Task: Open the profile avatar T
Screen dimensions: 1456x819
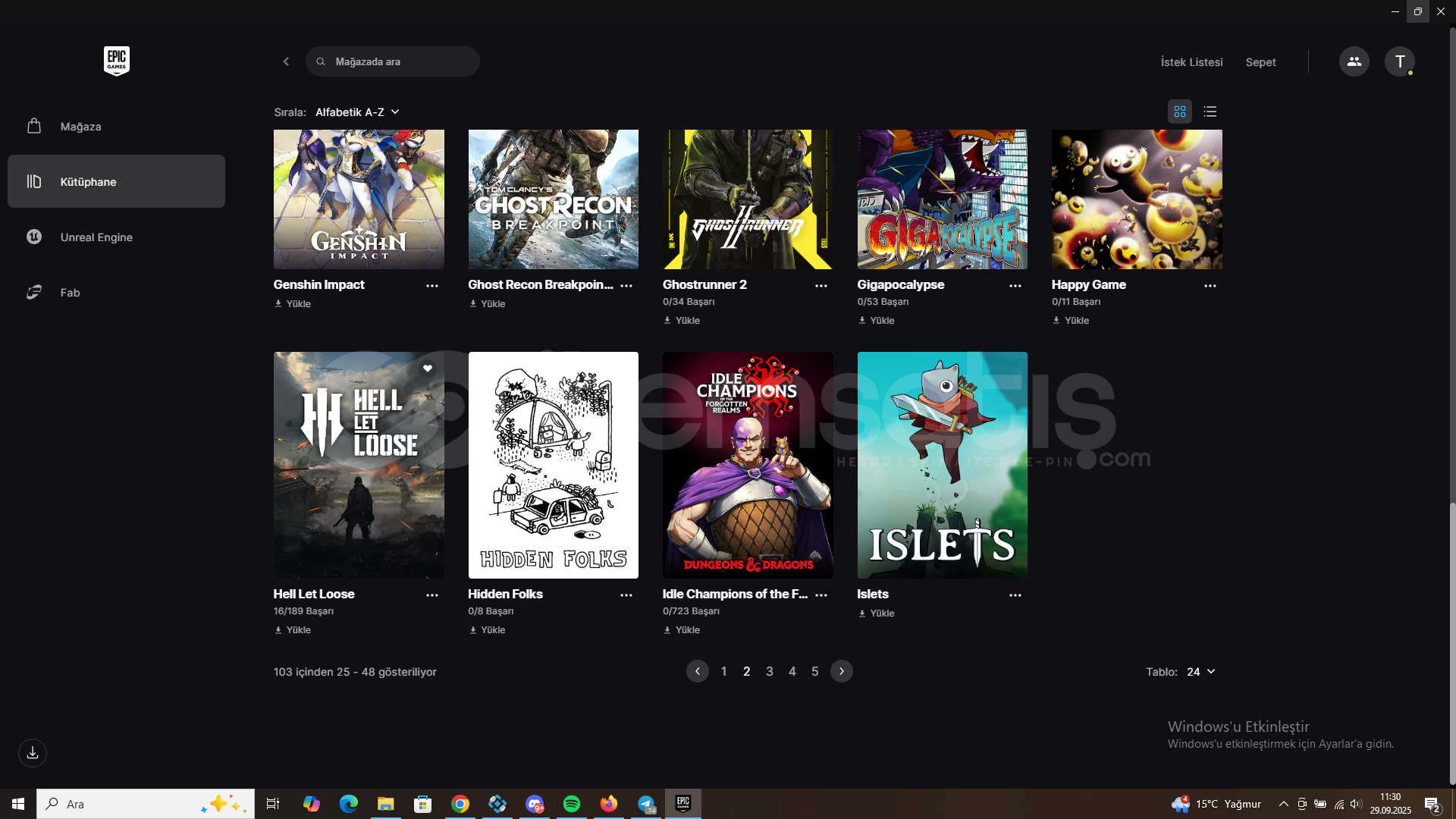Action: pos(1400,61)
